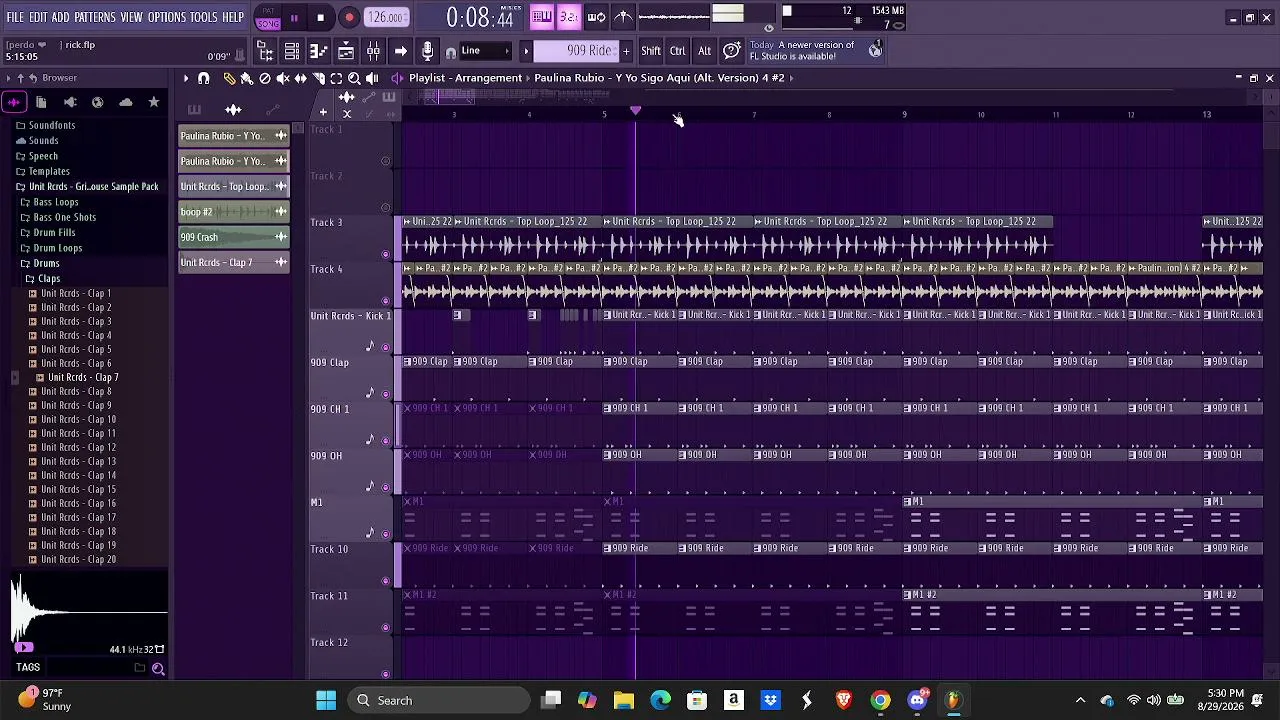
Task: Open browser web globe tab
Action: pyautogui.click(x=98, y=102)
